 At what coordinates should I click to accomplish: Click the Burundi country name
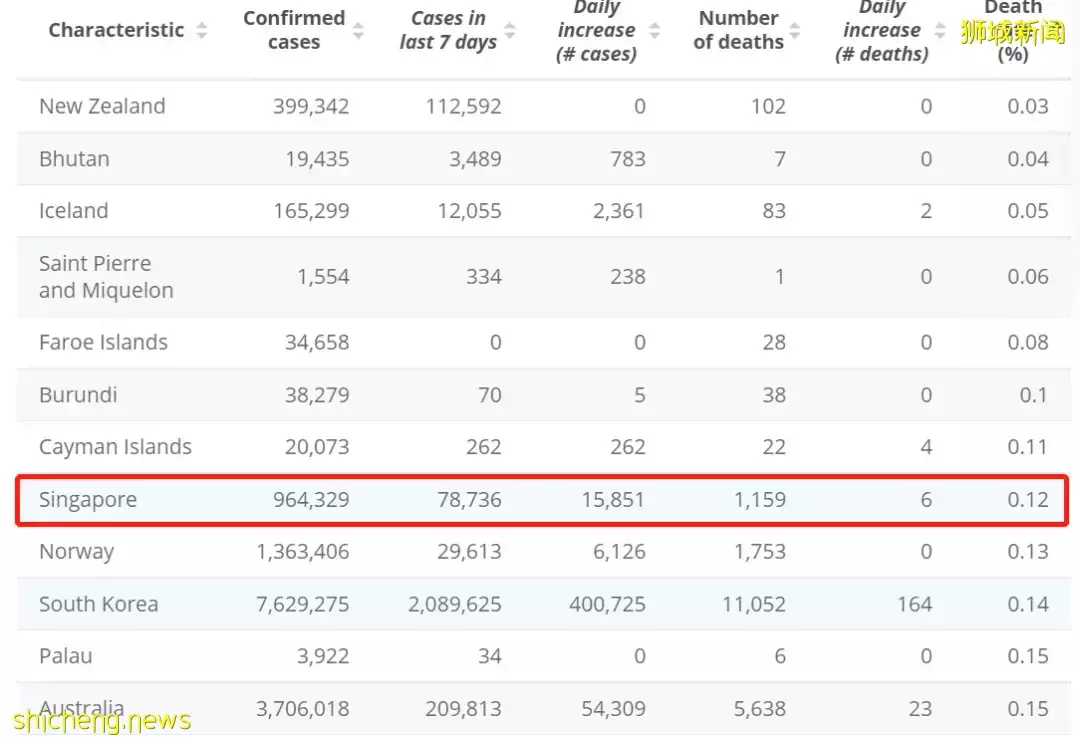(78, 395)
